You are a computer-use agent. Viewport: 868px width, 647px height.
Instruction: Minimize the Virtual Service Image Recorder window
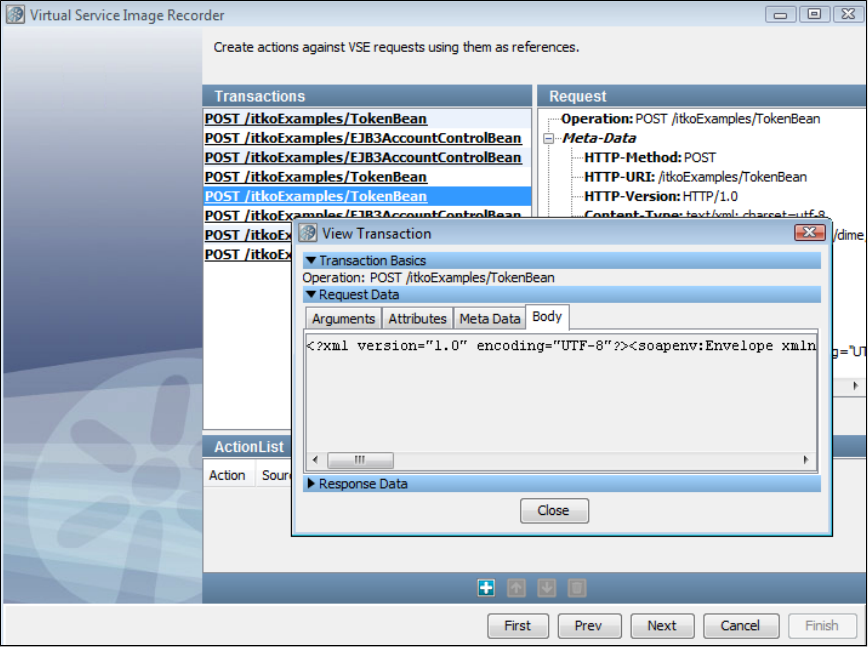point(781,14)
